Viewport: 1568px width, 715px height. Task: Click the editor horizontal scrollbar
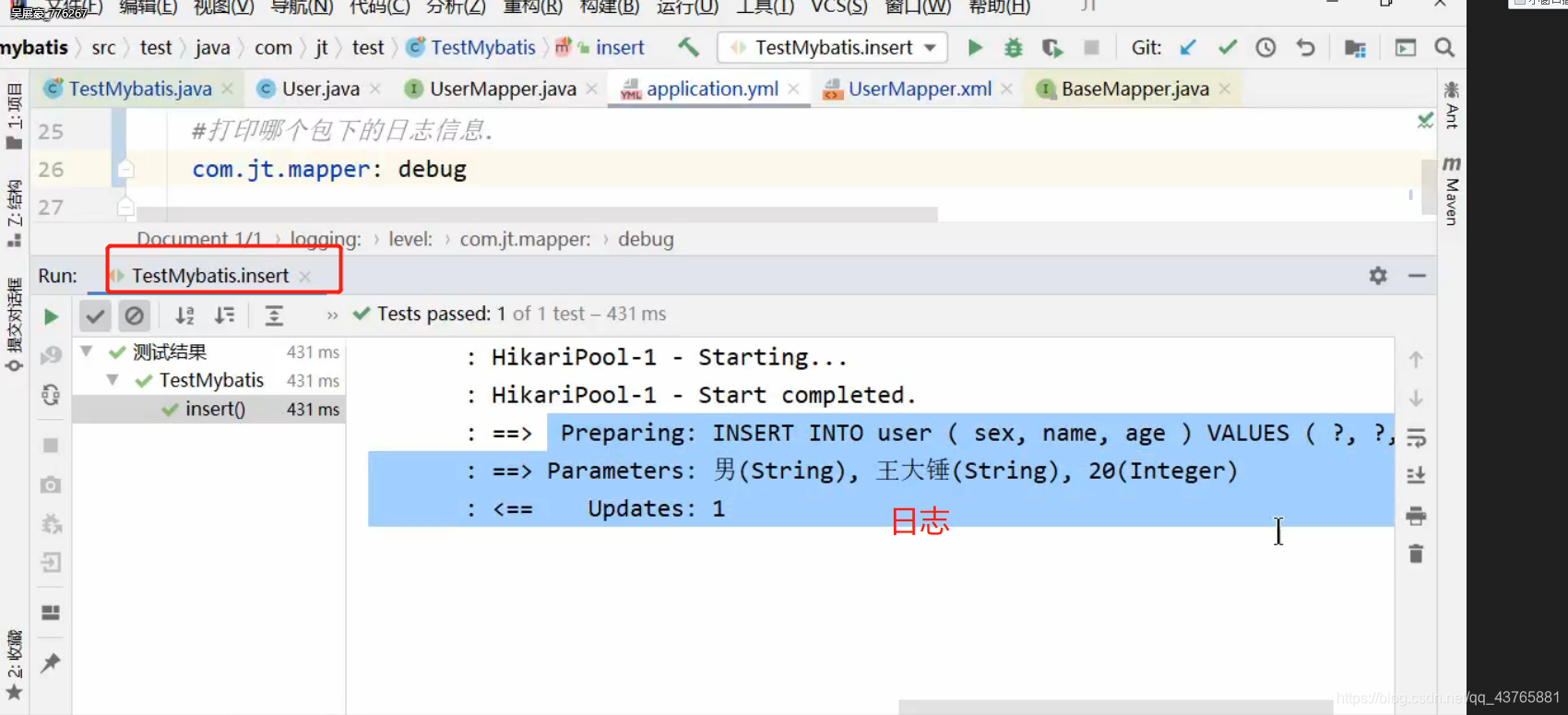[x=537, y=214]
